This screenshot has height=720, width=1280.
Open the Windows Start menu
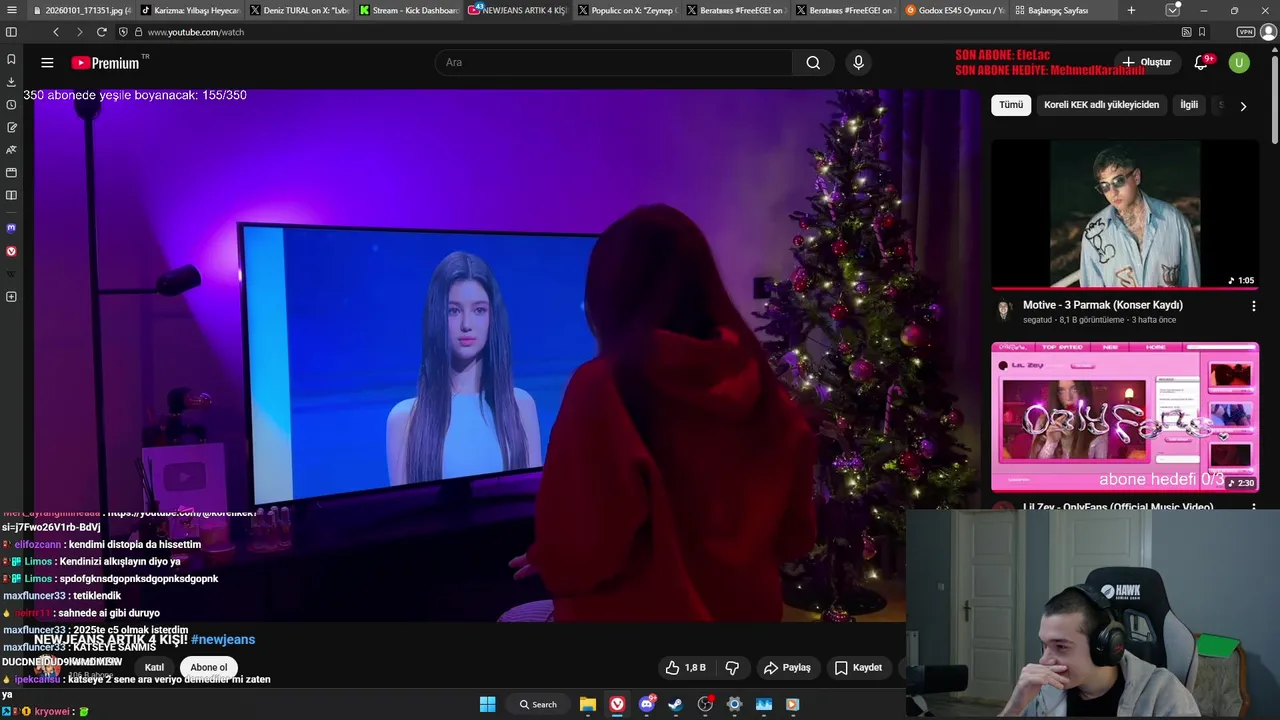click(487, 704)
